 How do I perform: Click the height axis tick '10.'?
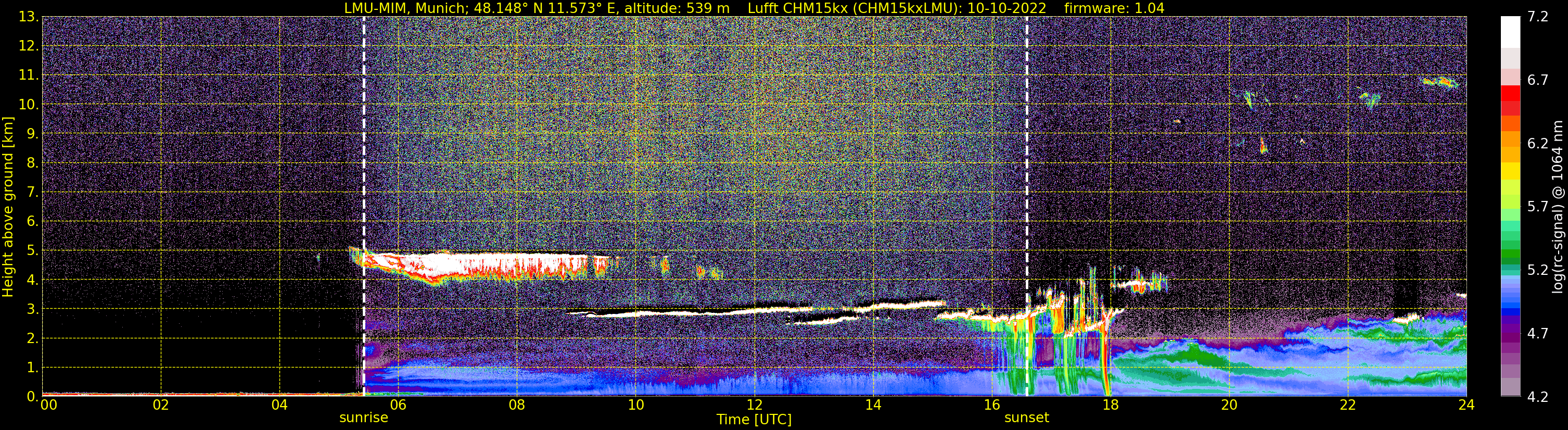point(28,105)
